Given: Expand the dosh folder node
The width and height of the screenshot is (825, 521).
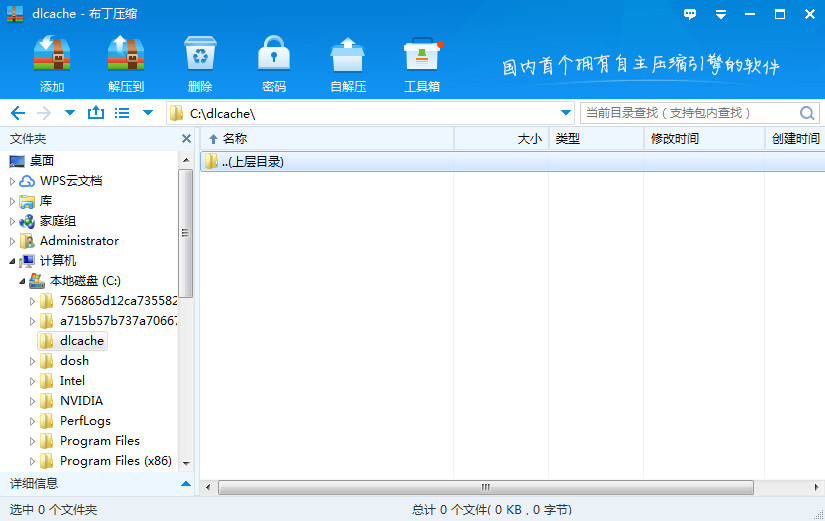Looking at the screenshot, I should pos(32,361).
